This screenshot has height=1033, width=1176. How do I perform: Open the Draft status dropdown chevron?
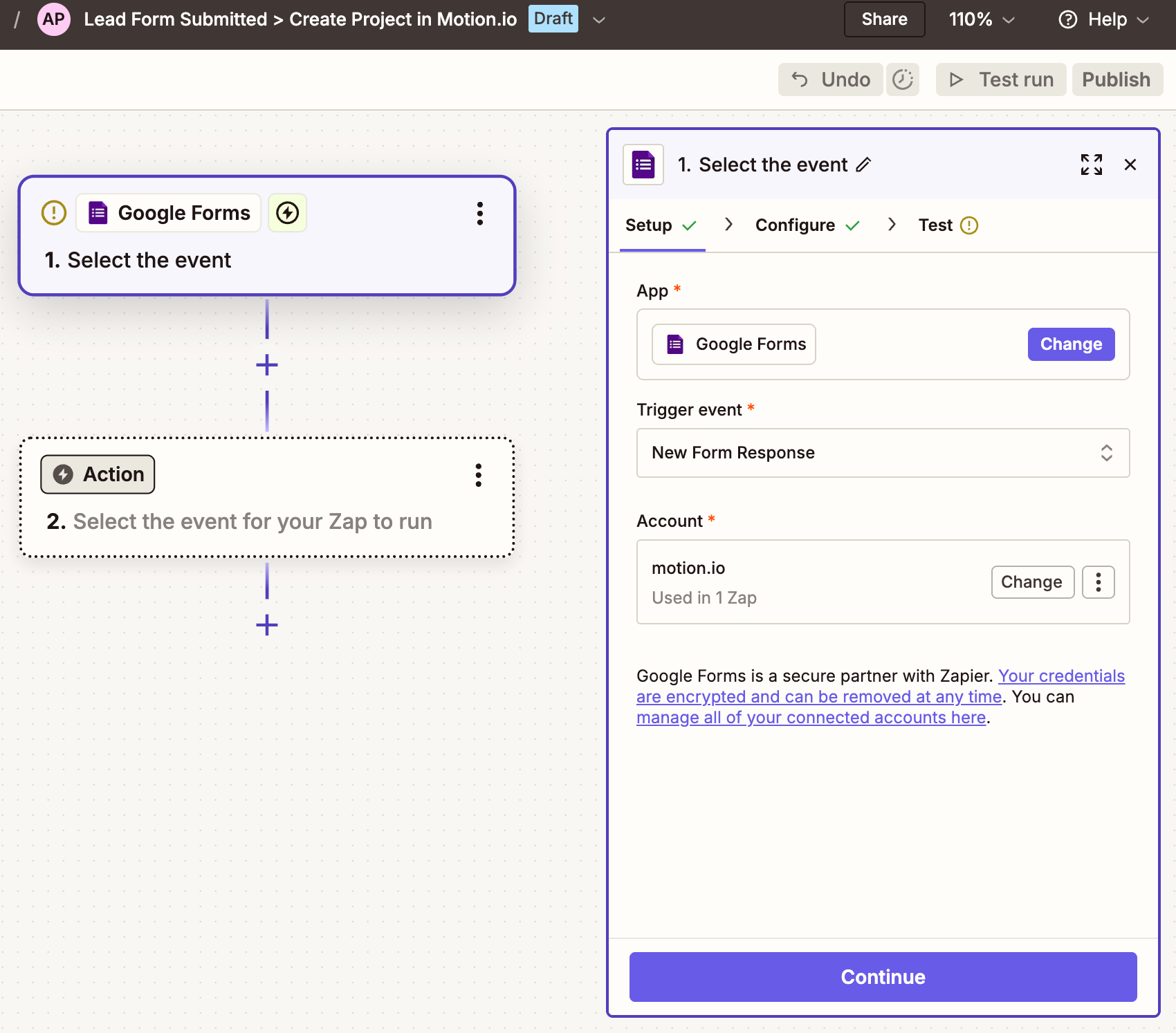tap(599, 20)
